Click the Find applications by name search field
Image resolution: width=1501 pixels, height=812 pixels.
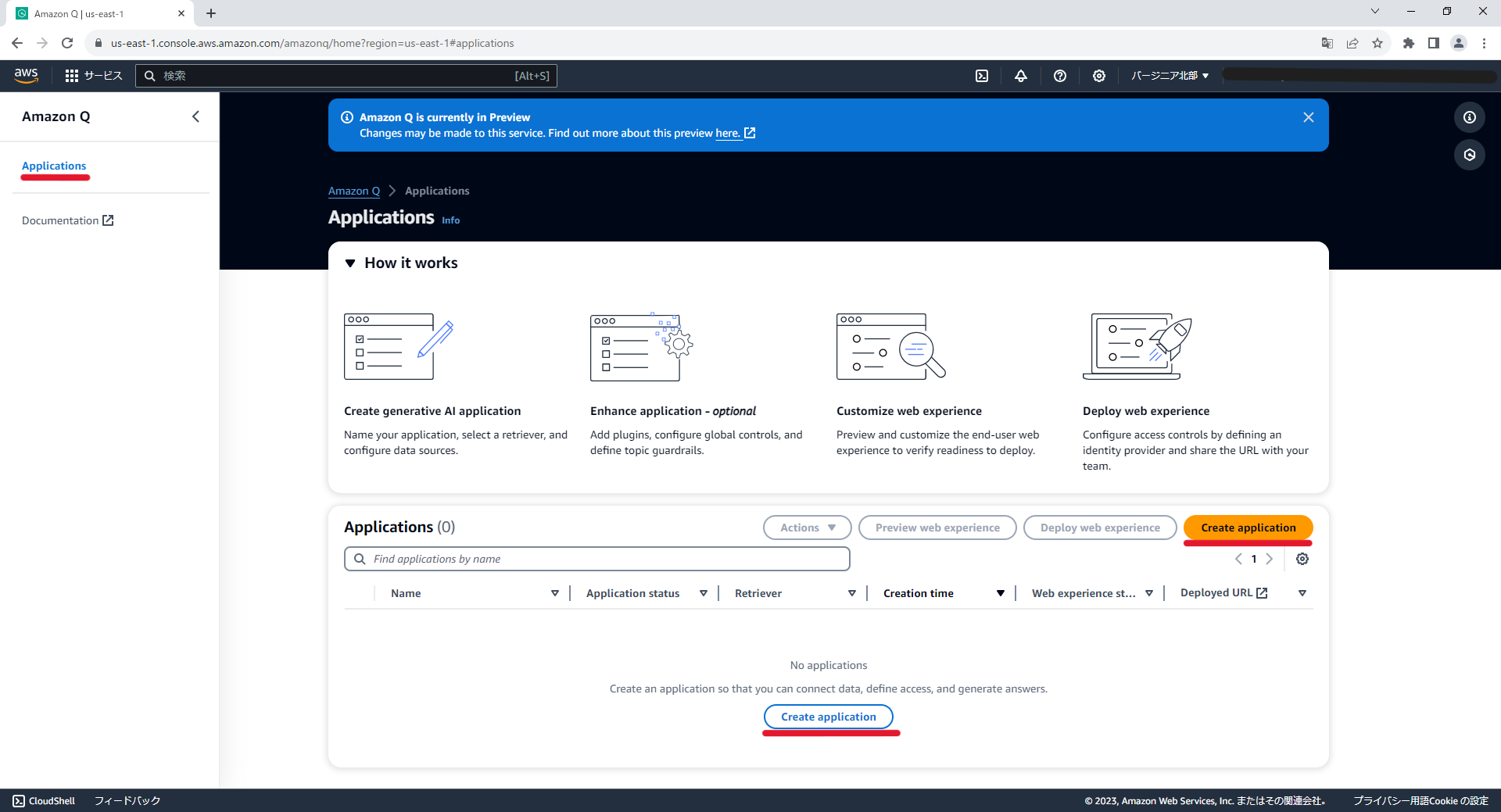click(x=596, y=558)
